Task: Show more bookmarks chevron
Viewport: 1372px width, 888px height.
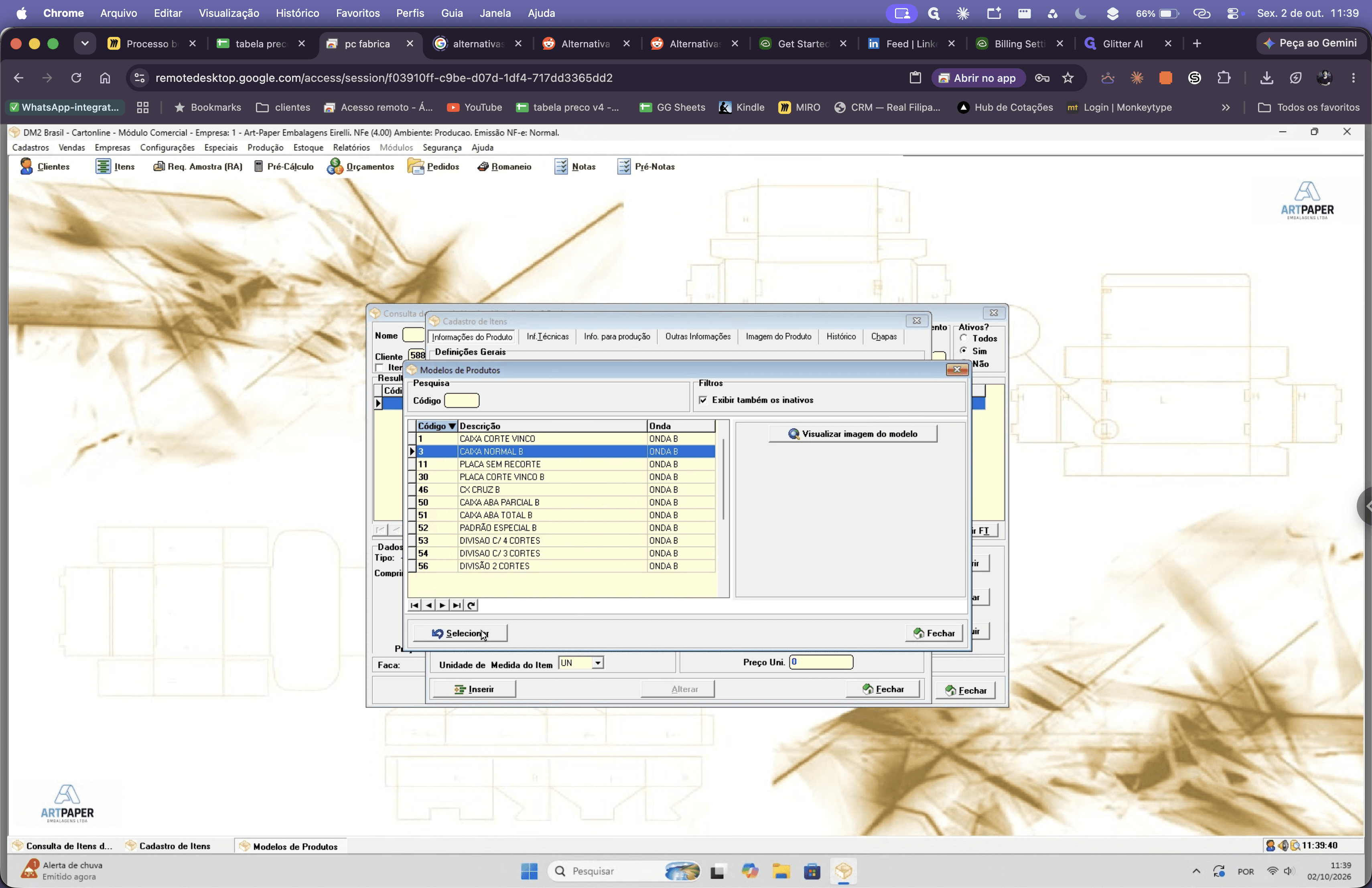Action: (x=1226, y=107)
